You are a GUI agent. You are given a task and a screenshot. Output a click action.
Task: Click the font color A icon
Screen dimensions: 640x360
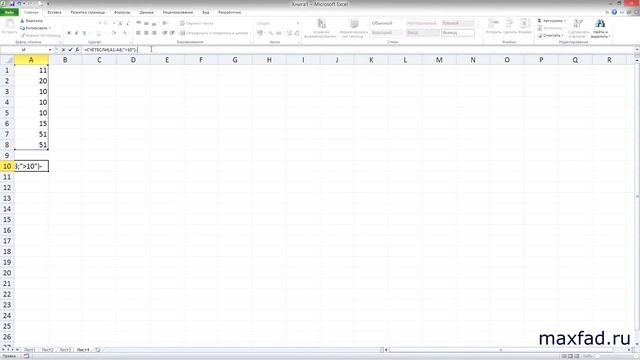pyautogui.click(x=124, y=33)
